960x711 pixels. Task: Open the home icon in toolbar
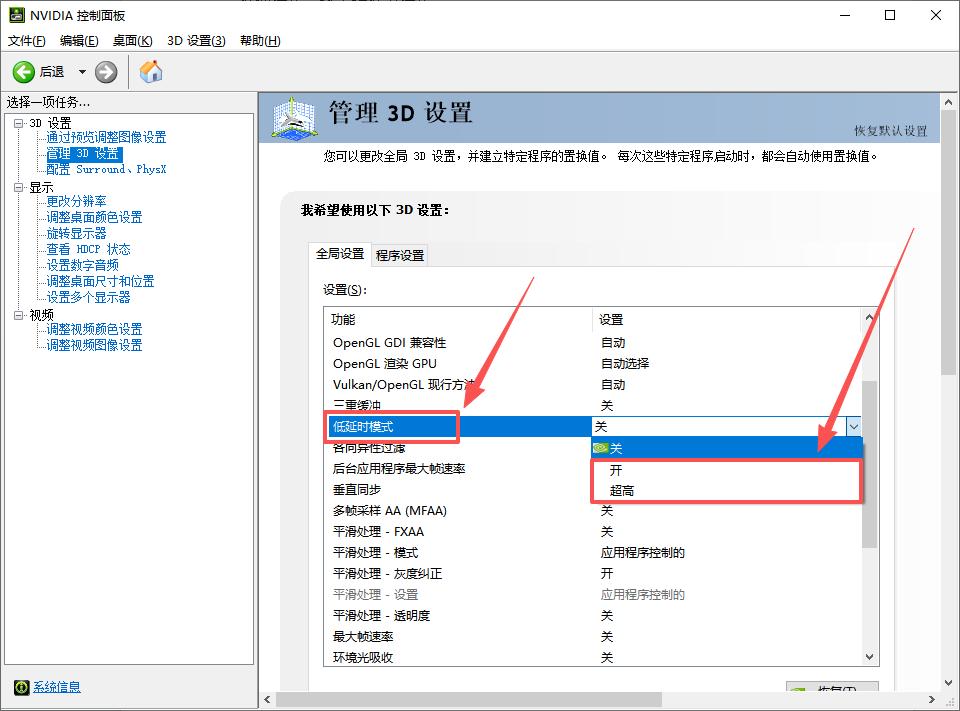pyautogui.click(x=151, y=72)
